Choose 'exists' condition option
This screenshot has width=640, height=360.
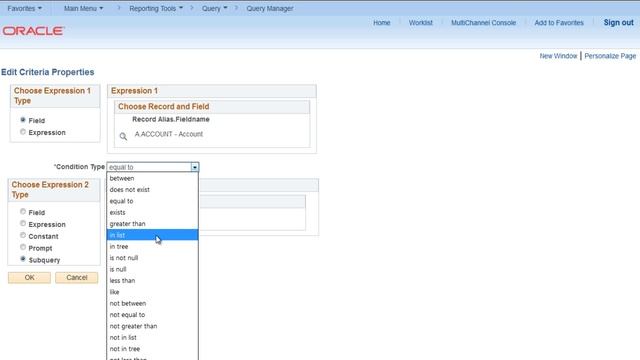(153, 213)
